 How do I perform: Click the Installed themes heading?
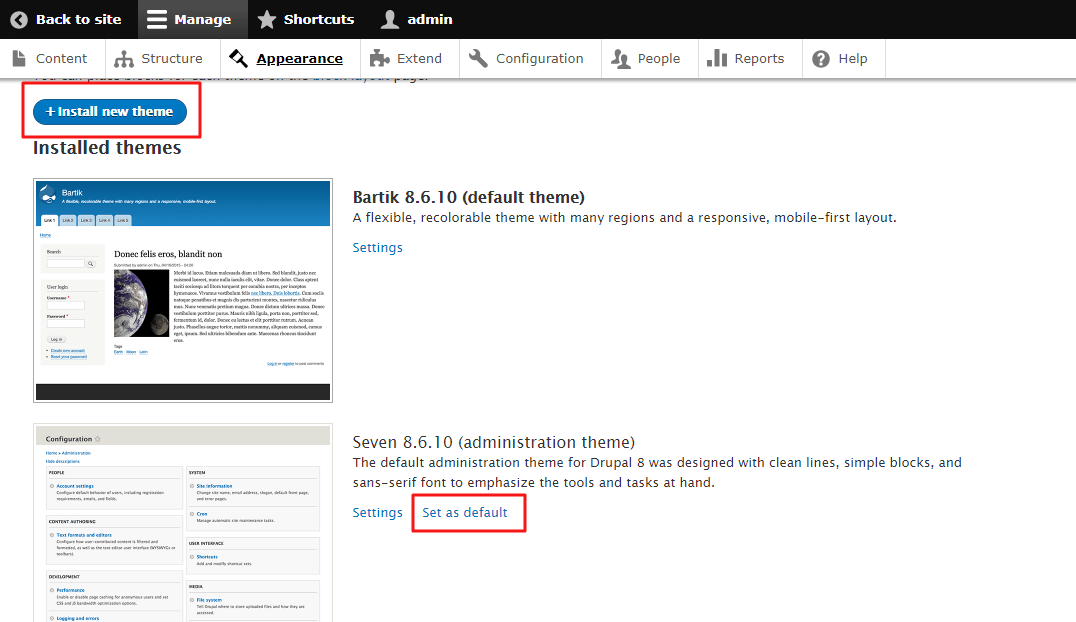(107, 148)
